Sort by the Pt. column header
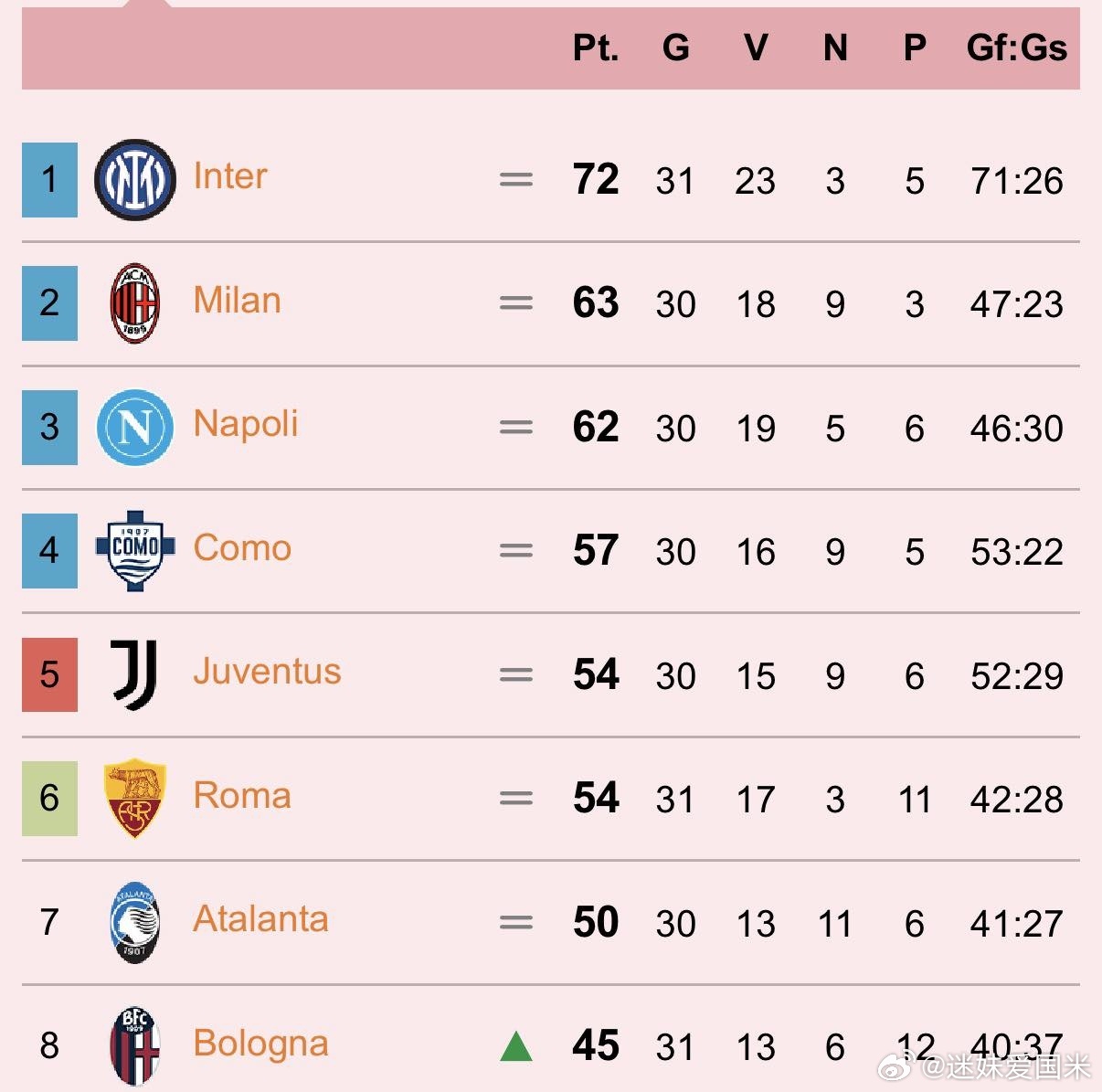 596,48
